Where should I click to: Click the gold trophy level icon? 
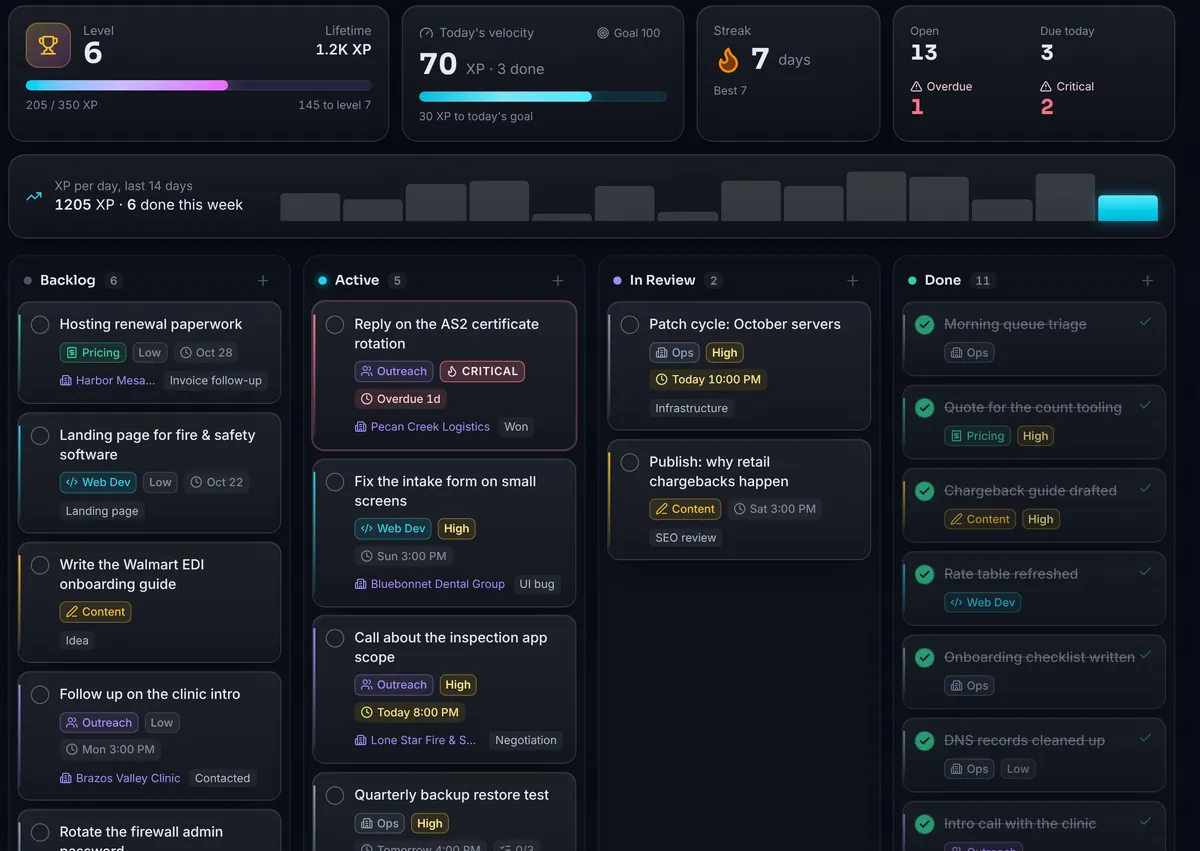coord(48,45)
